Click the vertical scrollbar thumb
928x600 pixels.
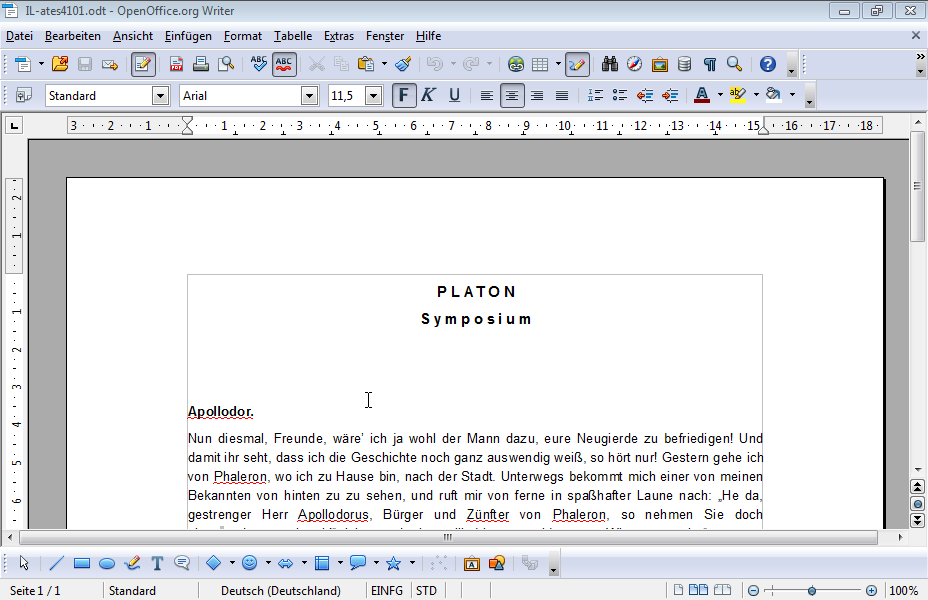coord(917,186)
